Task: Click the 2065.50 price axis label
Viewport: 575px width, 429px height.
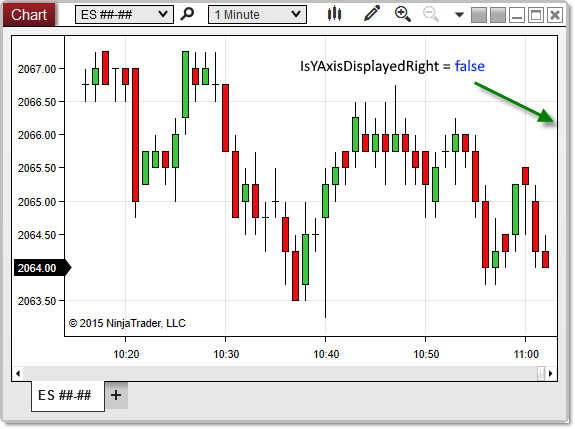Action: (37, 168)
